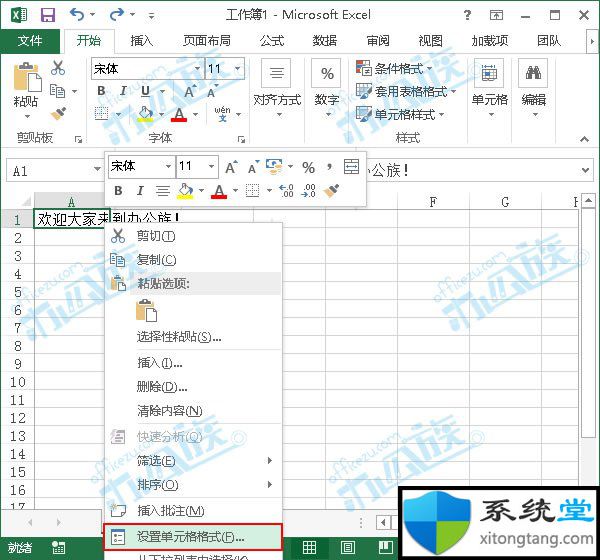600x560 pixels.
Task: Choose 选择性粘贴(S)... from context menu
Action: [193, 337]
